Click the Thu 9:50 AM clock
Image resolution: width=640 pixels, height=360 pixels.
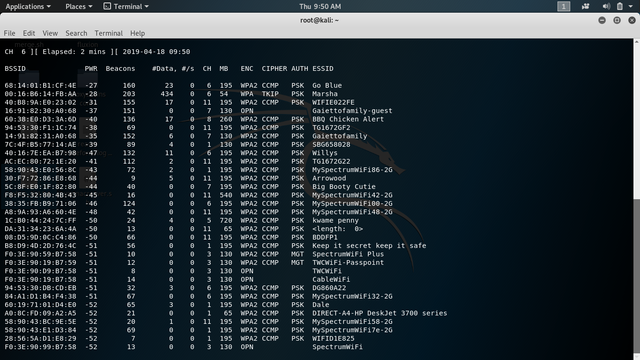(x=320, y=6)
